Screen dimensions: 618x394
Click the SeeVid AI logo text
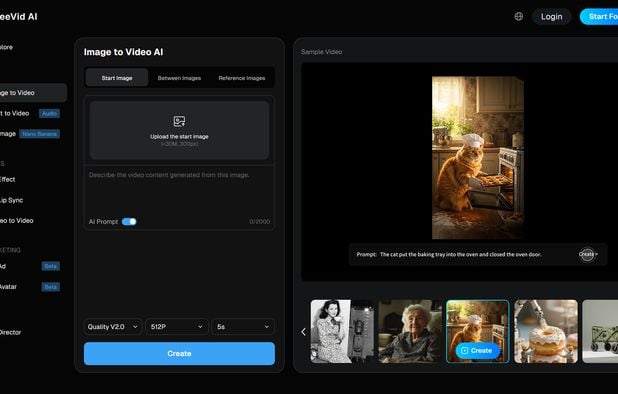[x=19, y=17]
